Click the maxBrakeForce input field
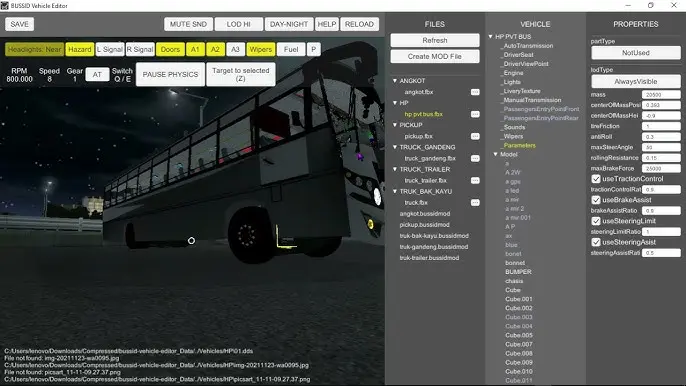 pos(661,168)
